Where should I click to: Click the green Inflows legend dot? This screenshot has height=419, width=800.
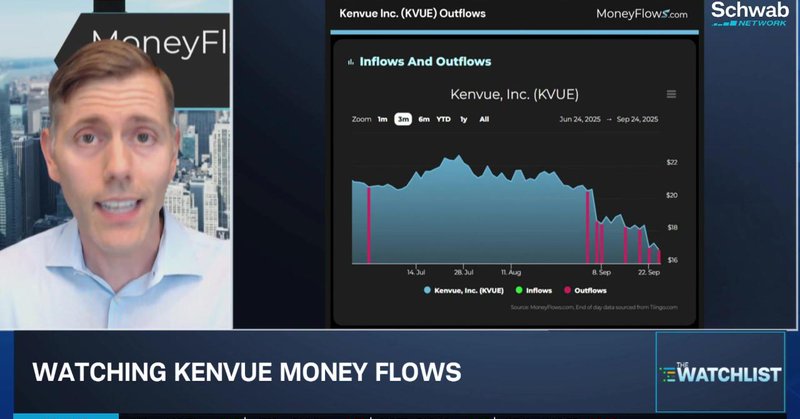[519, 290]
